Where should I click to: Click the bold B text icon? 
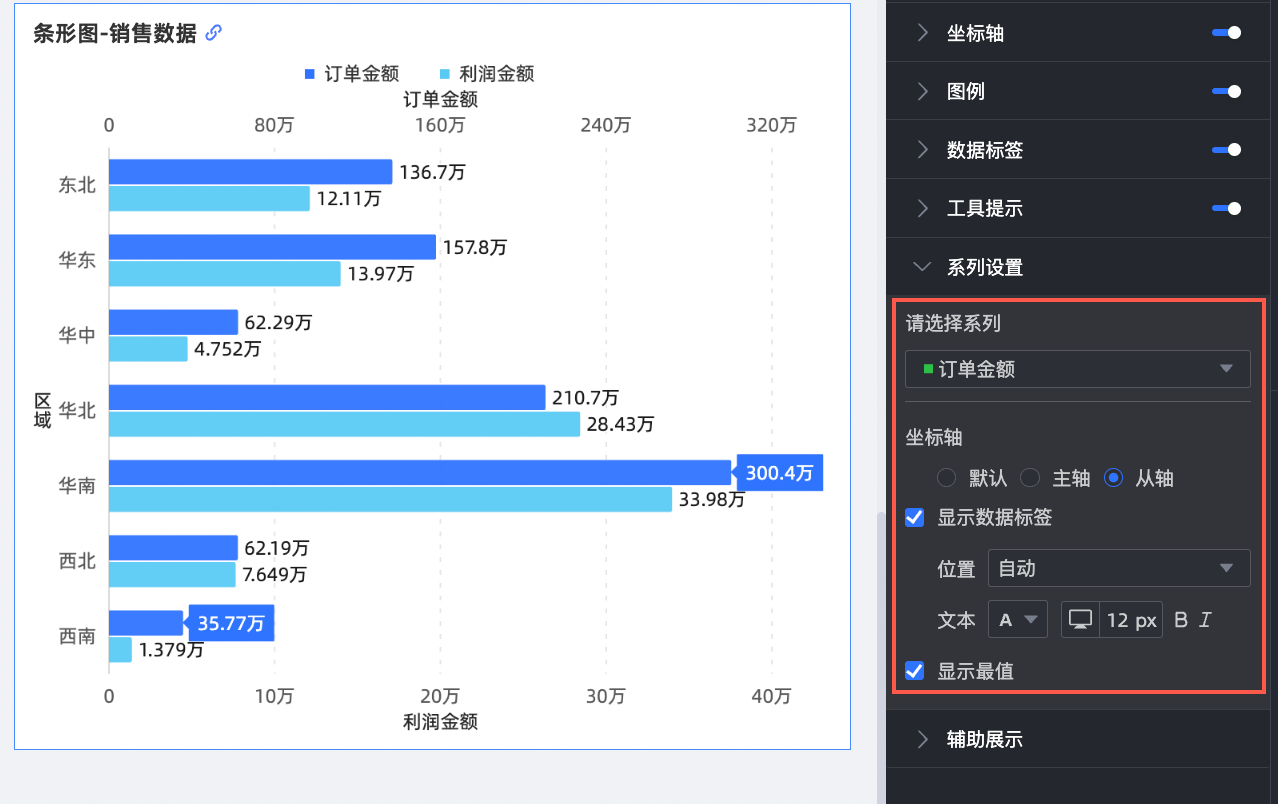1181,620
